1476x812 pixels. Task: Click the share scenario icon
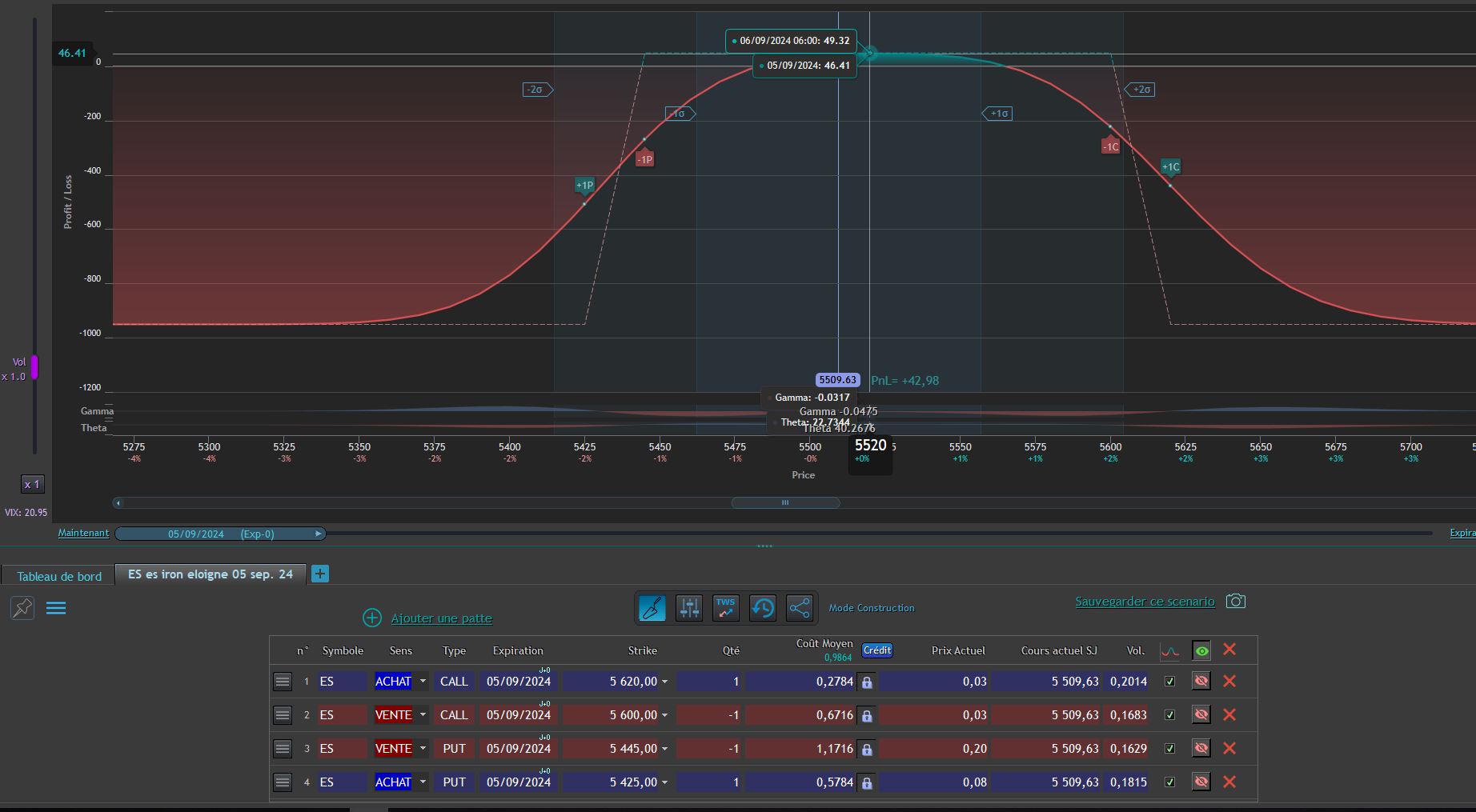tap(800, 608)
